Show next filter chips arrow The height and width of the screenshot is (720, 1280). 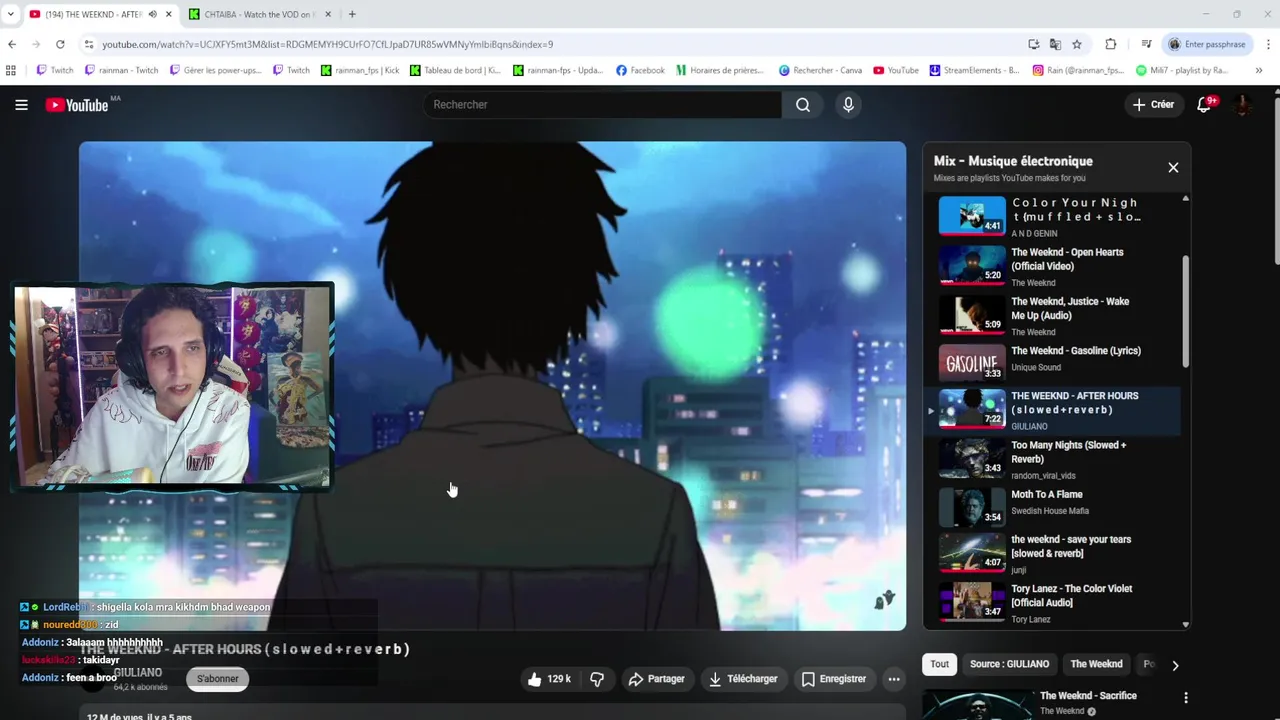(1175, 665)
